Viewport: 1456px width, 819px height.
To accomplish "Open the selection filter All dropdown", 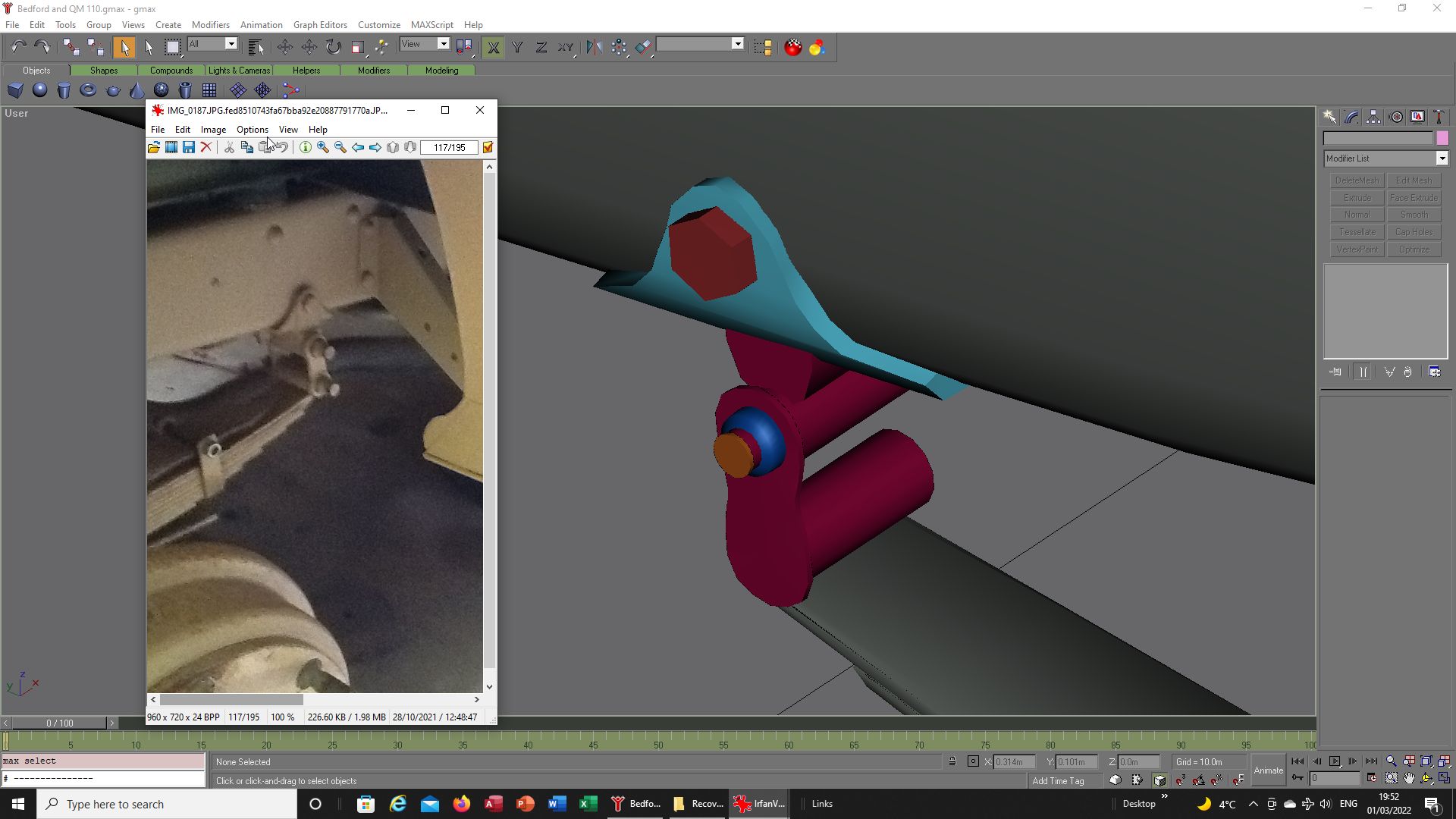I will pos(212,44).
